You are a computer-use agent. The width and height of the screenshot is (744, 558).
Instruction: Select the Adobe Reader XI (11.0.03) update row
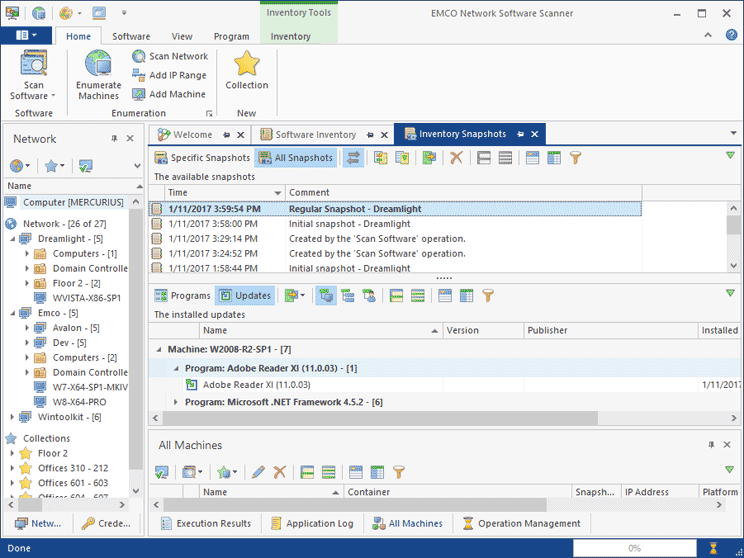click(444, 385)
